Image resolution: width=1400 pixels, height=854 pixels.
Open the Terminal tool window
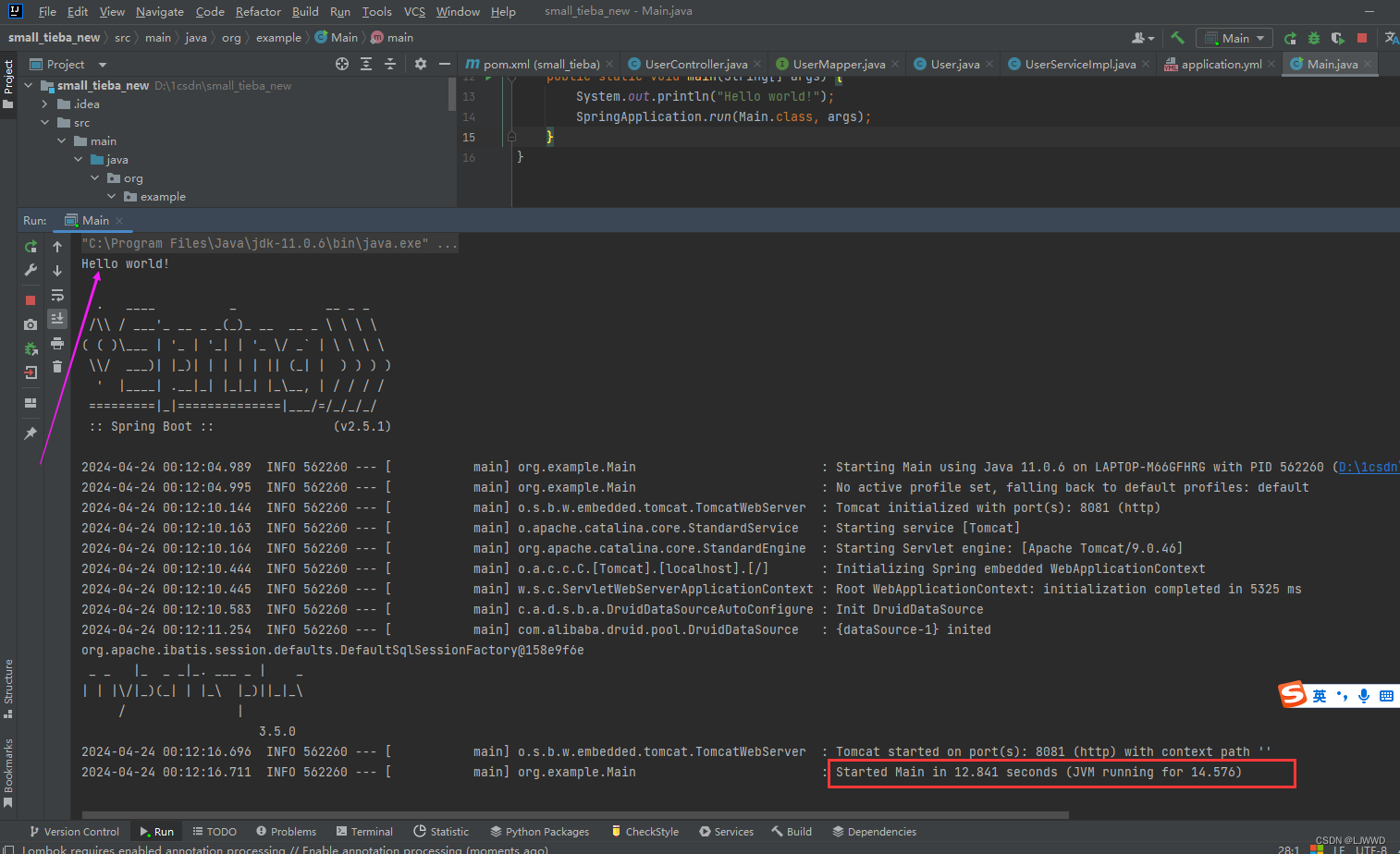pos(364,832)
